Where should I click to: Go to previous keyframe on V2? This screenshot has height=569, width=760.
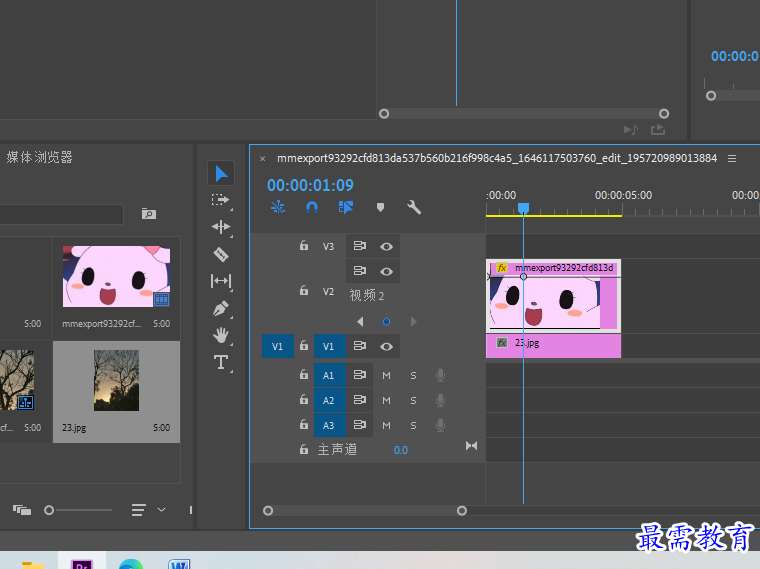tap(360, 322)
